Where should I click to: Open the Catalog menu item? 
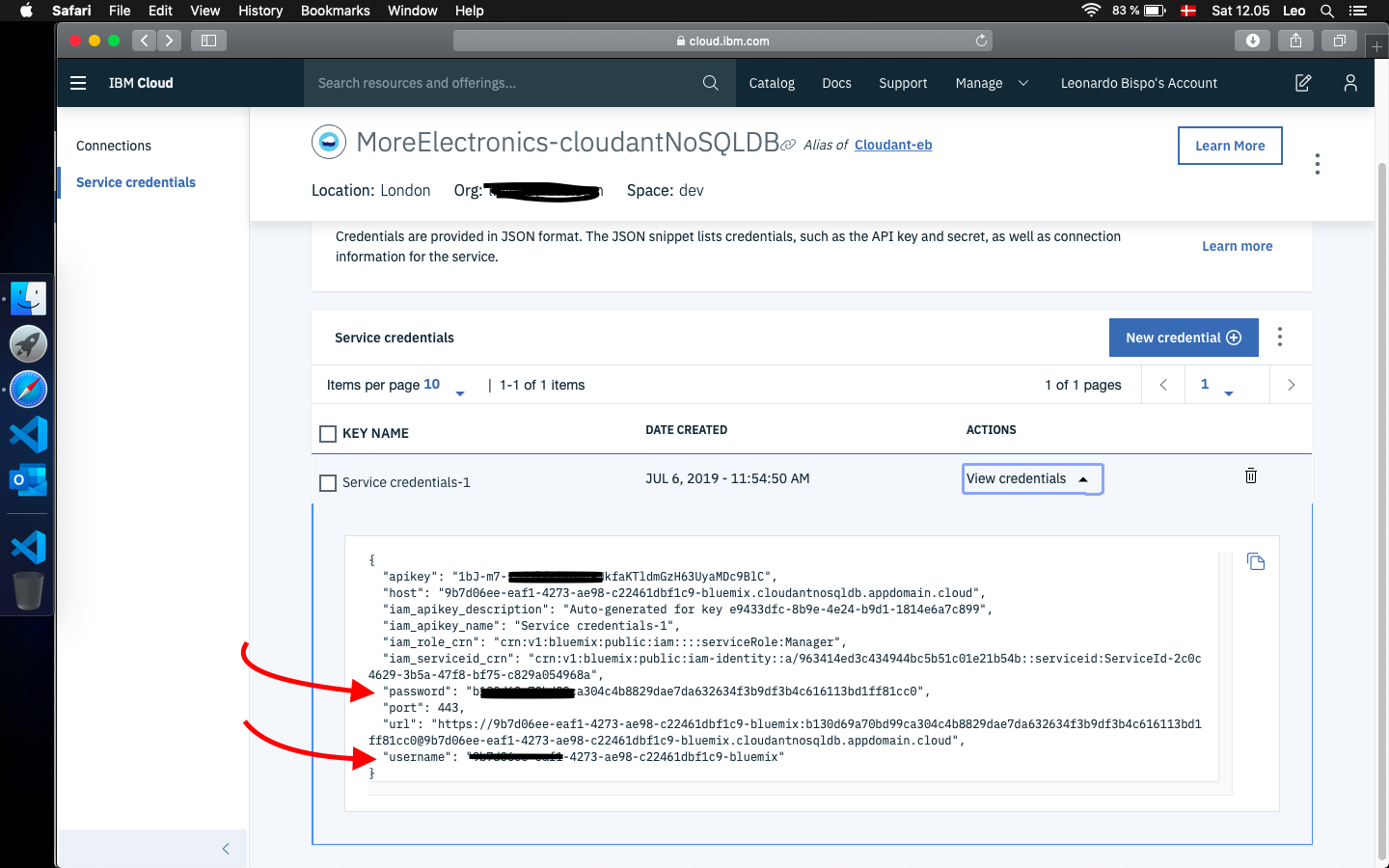pos(772,83)
